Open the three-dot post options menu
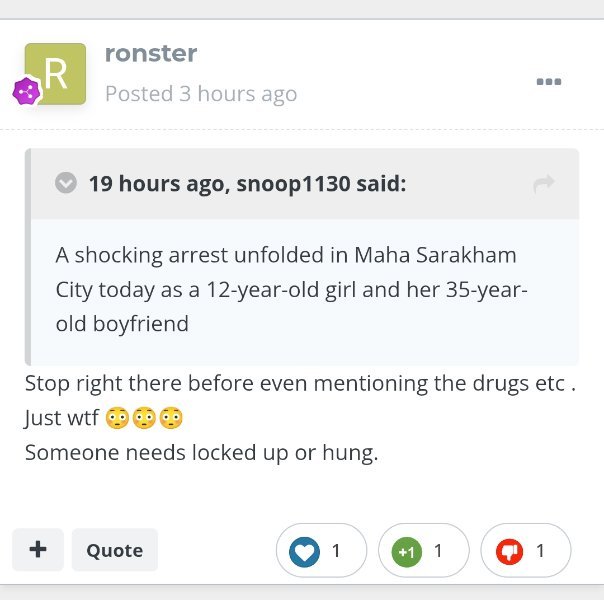Image resolution: width=604 pixels, height=600 pixels. pos(549,82)
